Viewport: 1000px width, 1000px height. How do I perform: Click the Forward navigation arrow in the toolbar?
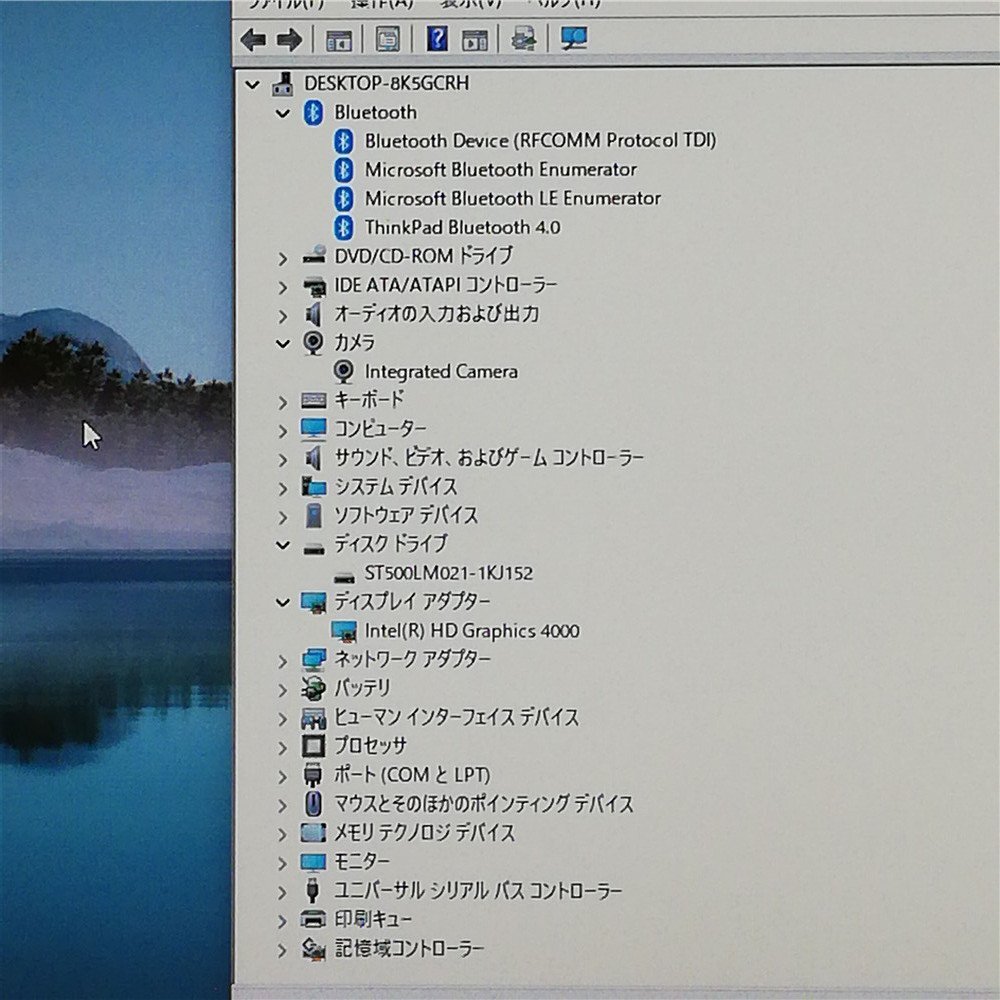(289, 38)
